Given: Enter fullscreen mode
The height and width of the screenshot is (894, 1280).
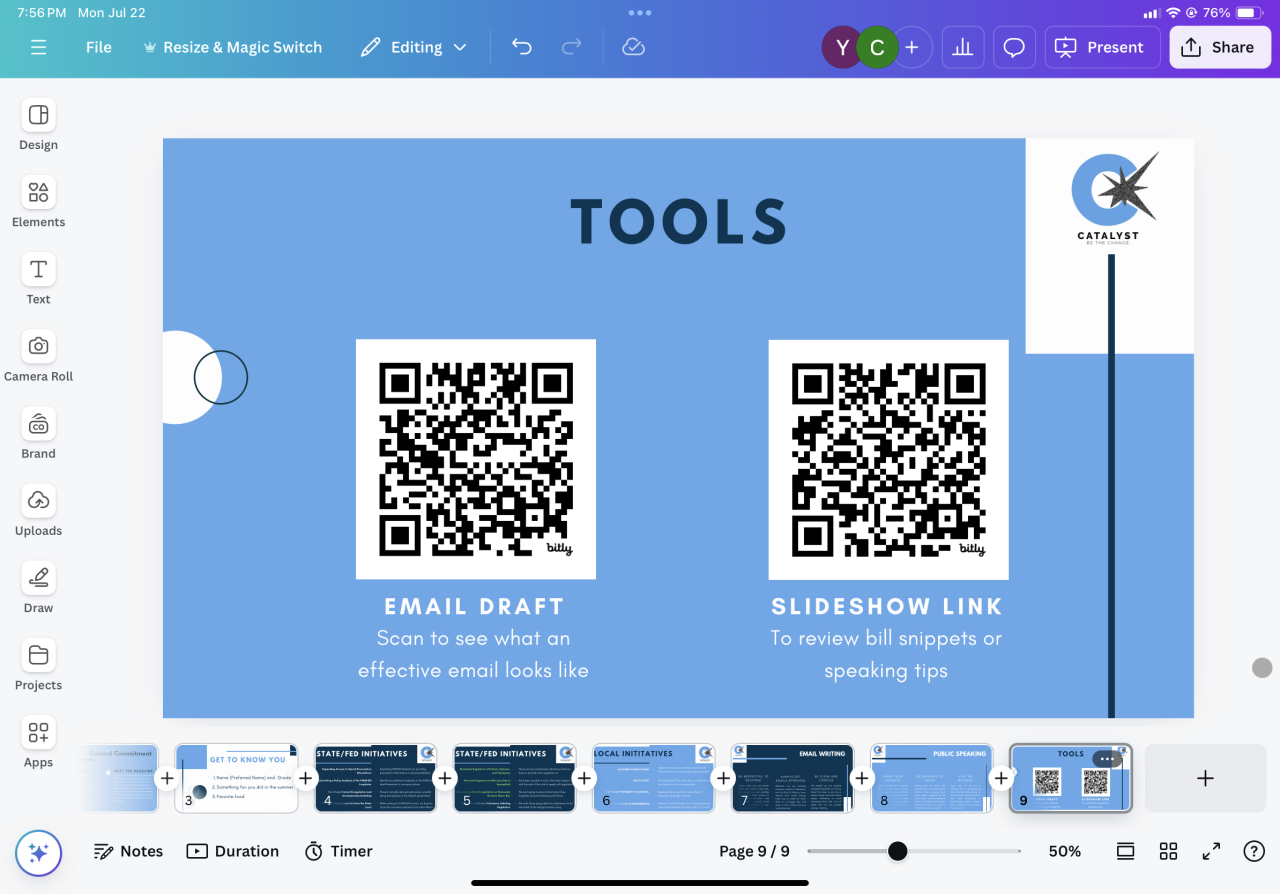Looking at the screenshot, I should pyautogui.click(x=1211, y=851).
